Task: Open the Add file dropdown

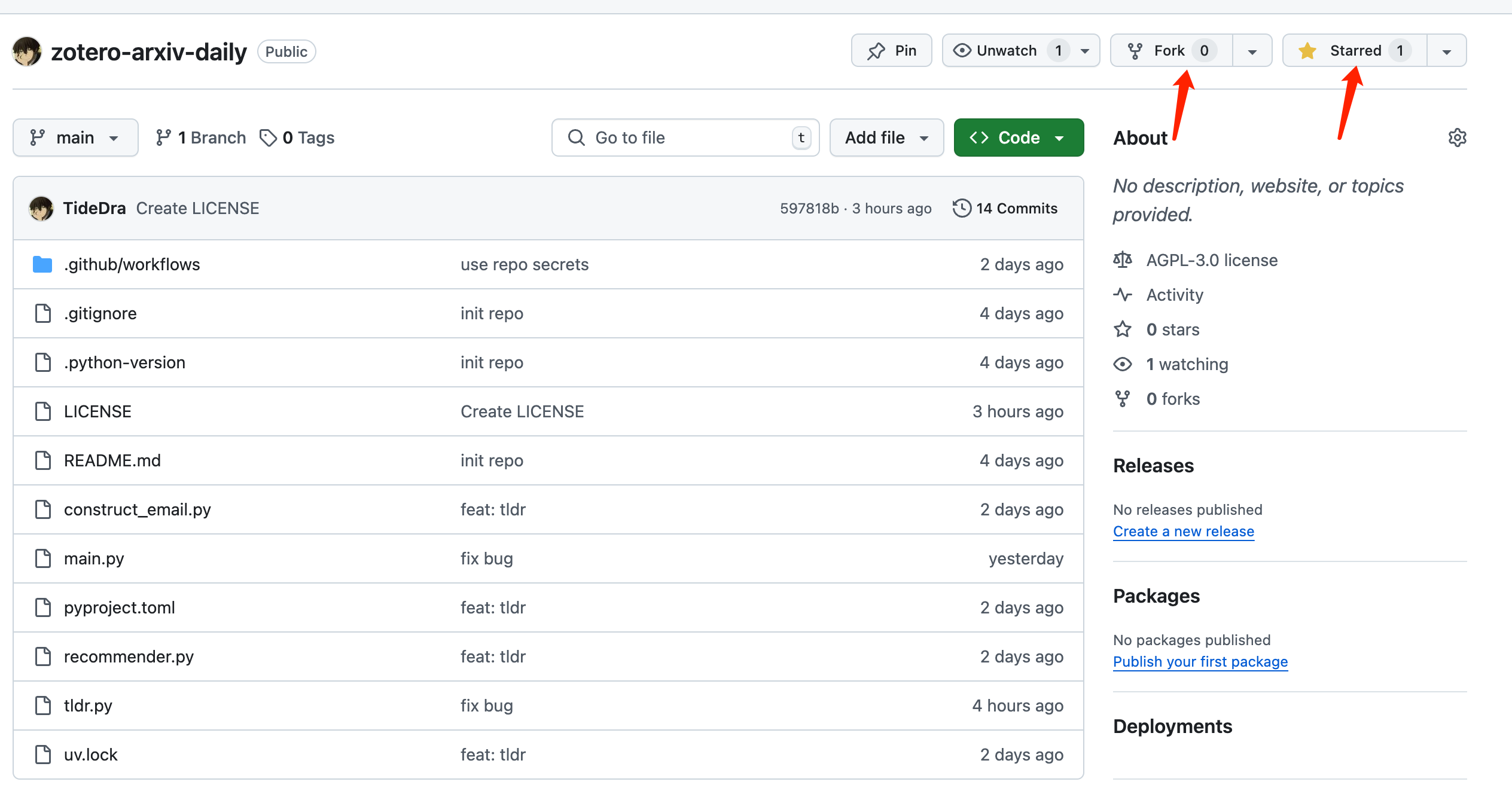Action: pyautogui.click(x=886, y=138)
